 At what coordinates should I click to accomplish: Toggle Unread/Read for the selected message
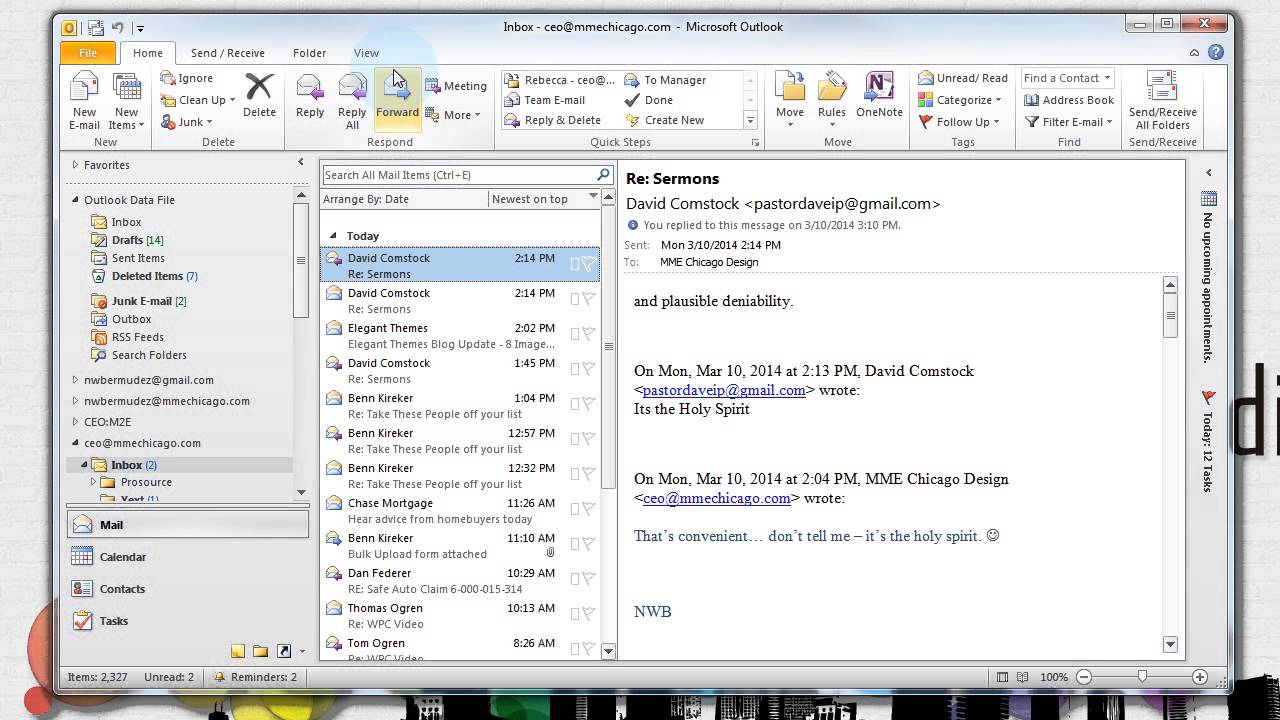click(x=962, y=78)
